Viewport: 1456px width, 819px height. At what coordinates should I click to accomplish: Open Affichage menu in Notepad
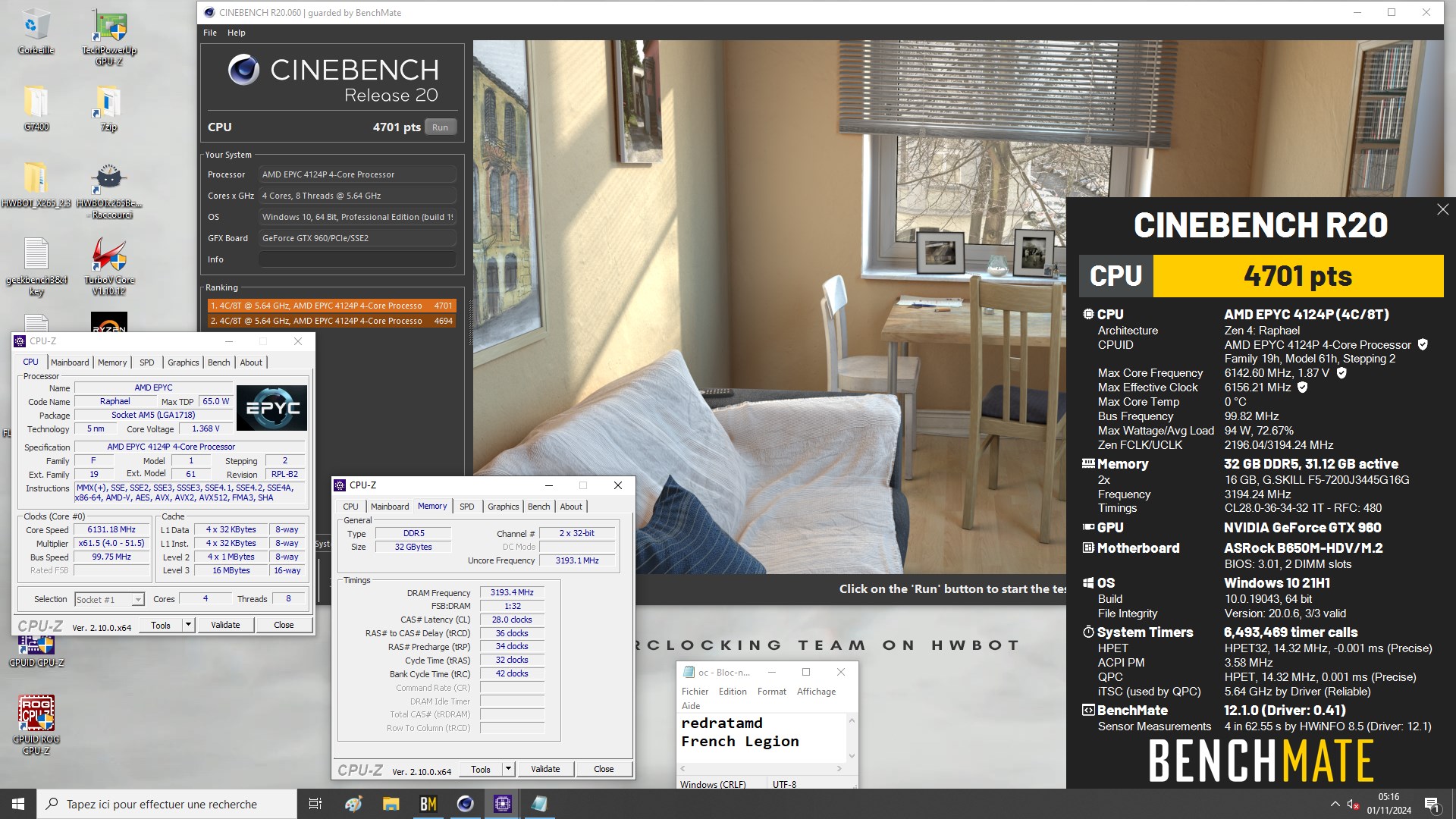tap(816, 692)
